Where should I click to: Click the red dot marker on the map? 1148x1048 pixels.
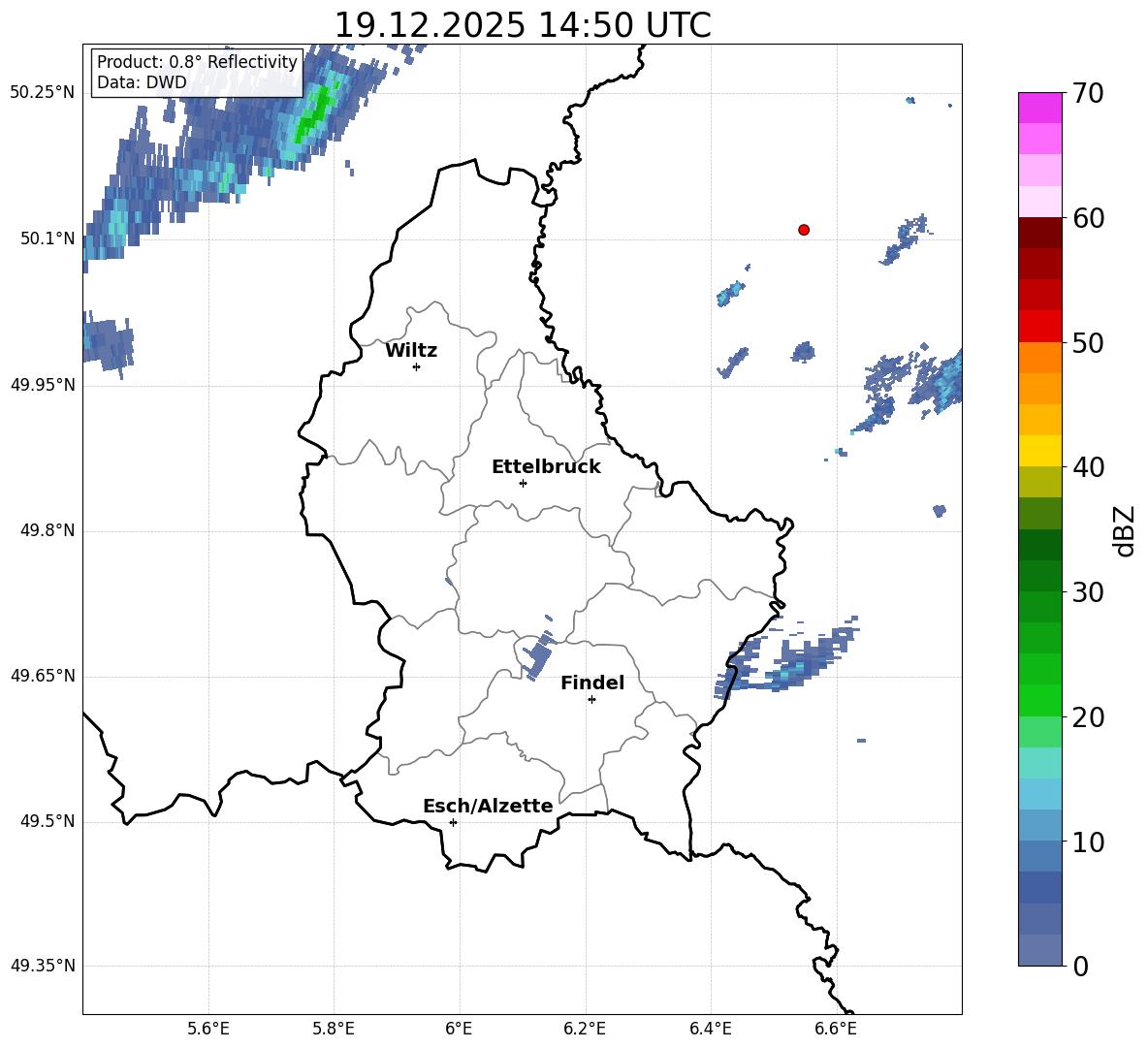click(x=804, y=230)
